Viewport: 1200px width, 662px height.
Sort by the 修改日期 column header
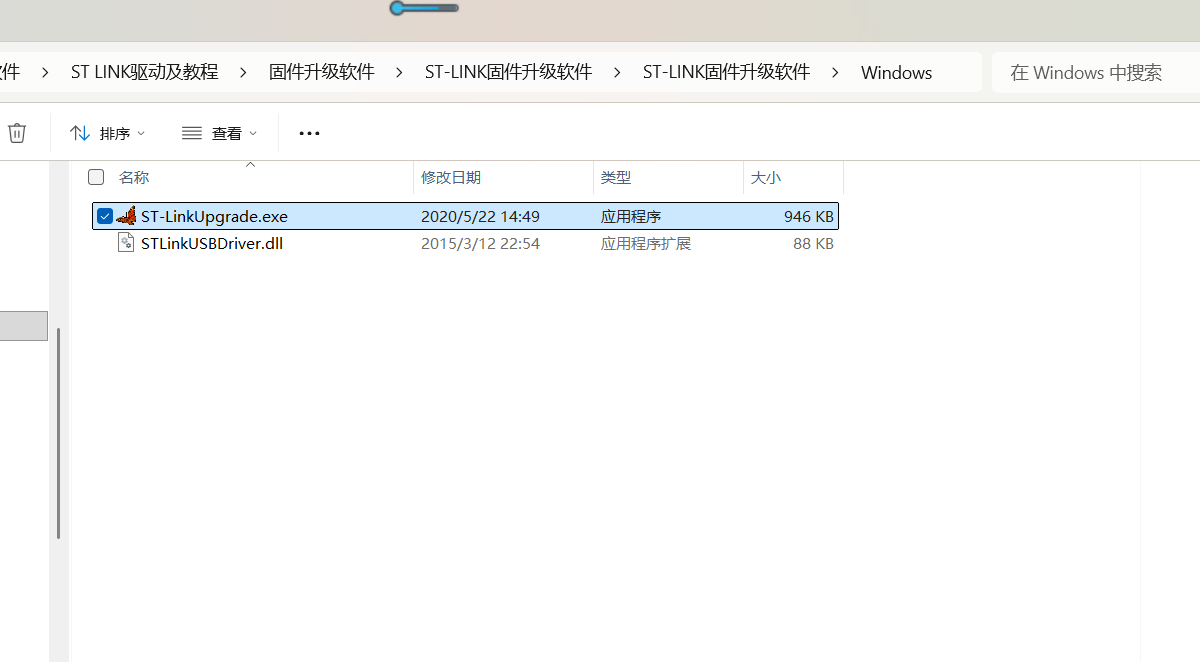[x=451, y=177]
